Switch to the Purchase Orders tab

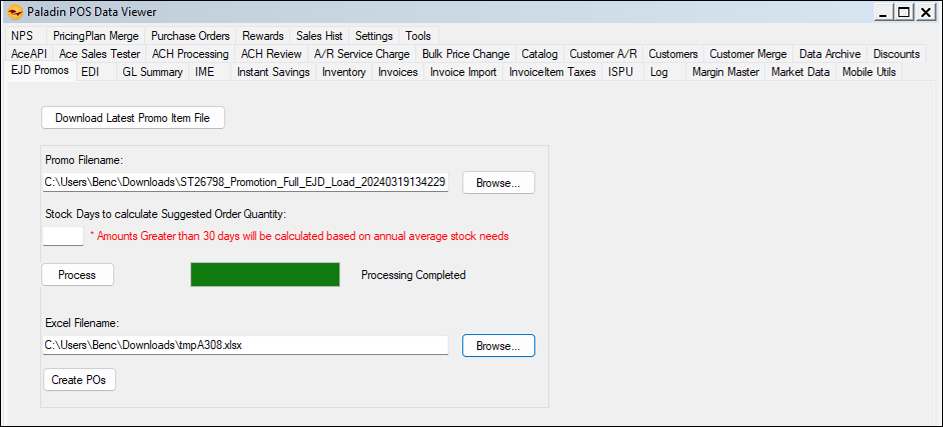pyautogui.click(x=190, y=36)
